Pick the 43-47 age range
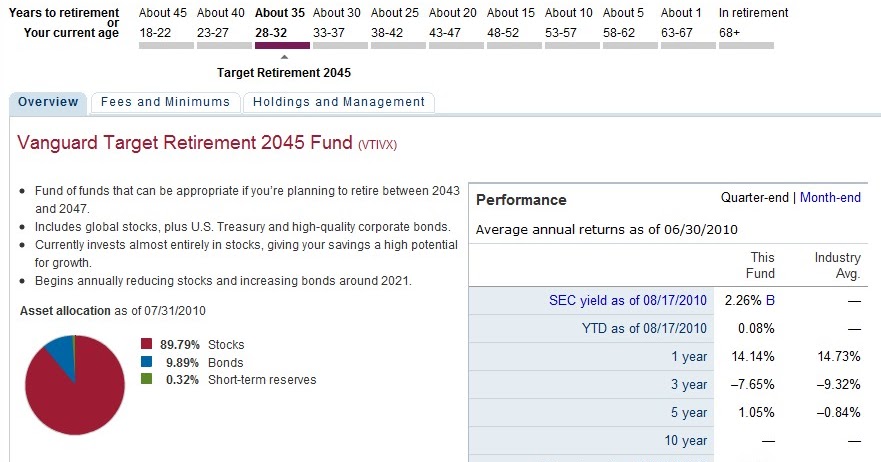881x462 pixels. click(456, 26)
